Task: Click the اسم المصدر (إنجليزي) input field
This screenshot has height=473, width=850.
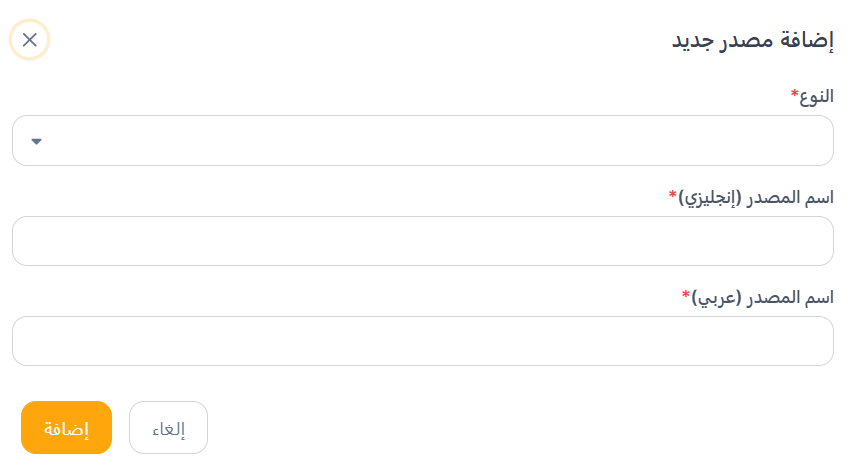Action: [x=422, y=241]
